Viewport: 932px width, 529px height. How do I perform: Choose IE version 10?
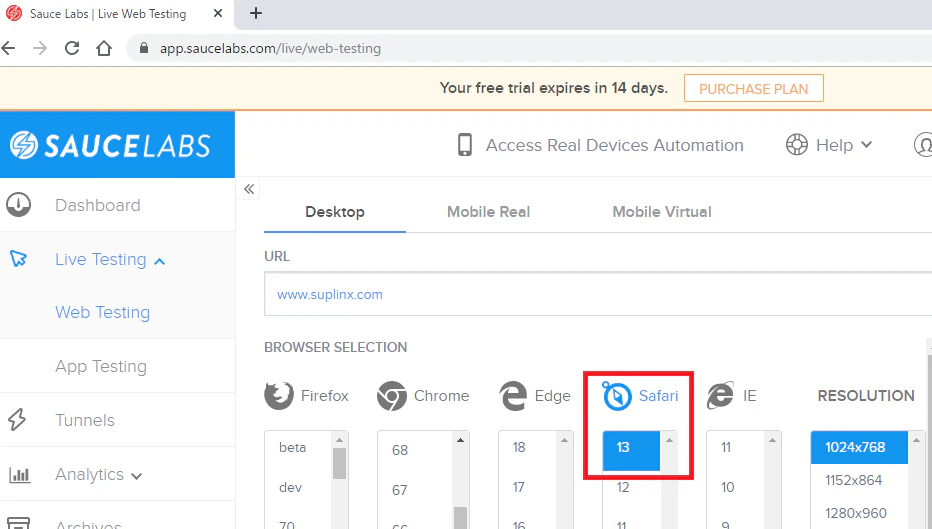tap(728, 487)
